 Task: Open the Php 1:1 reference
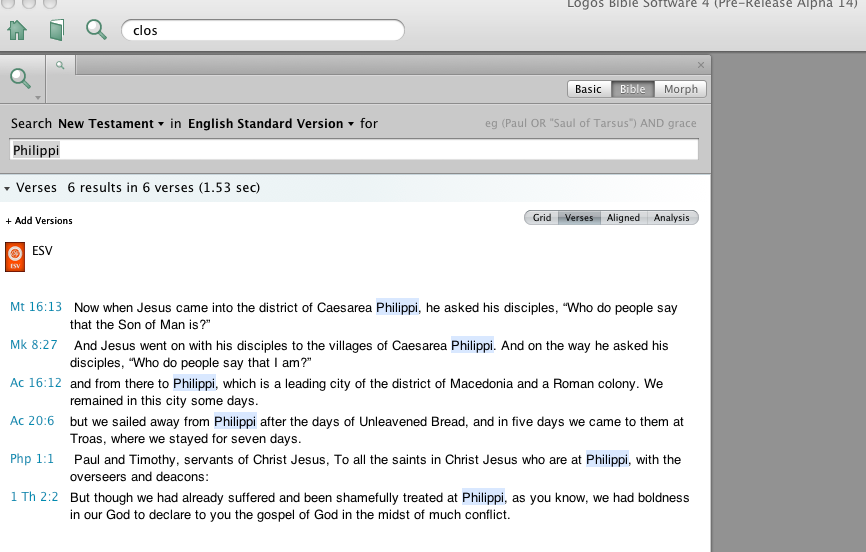(x=32, y=459)
